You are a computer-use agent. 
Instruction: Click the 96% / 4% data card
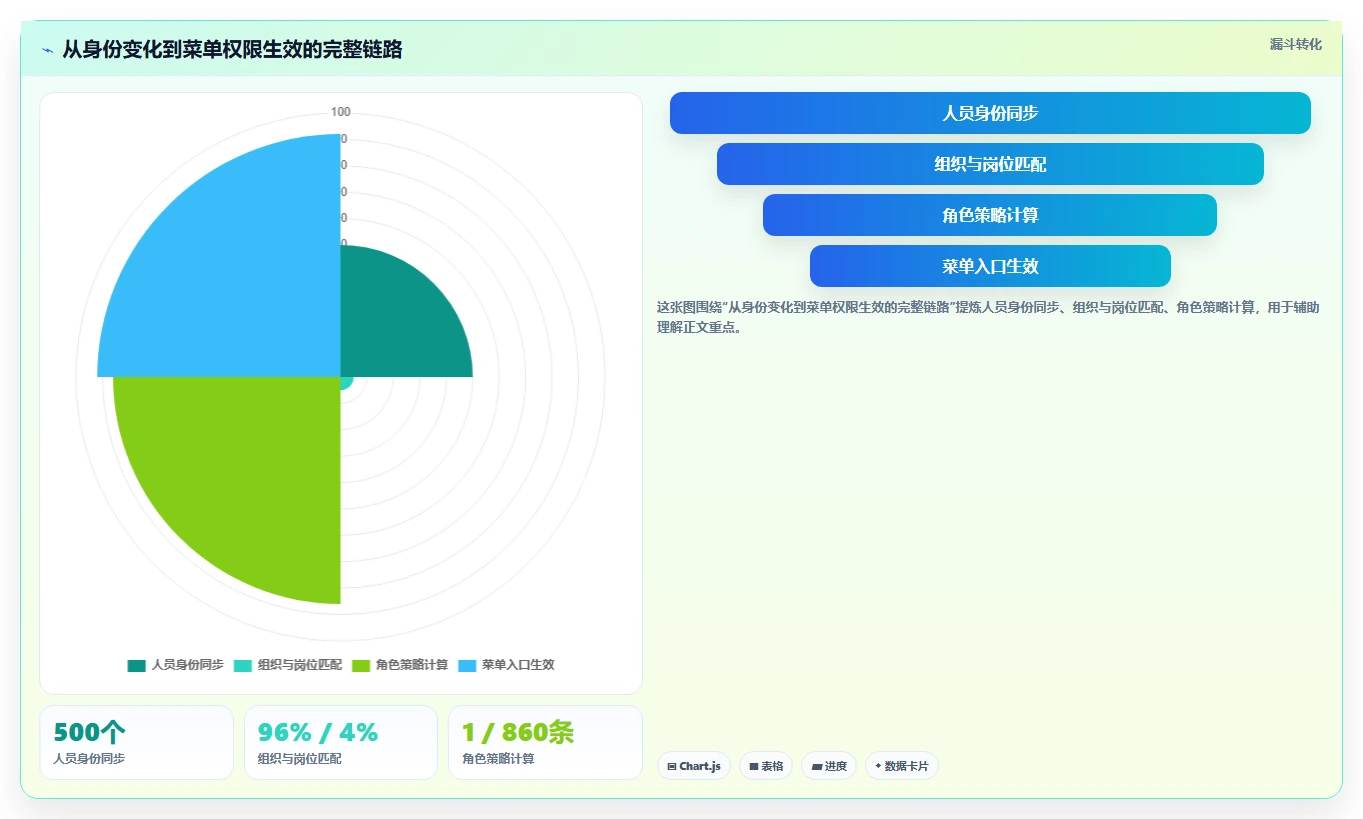point(341,742)
